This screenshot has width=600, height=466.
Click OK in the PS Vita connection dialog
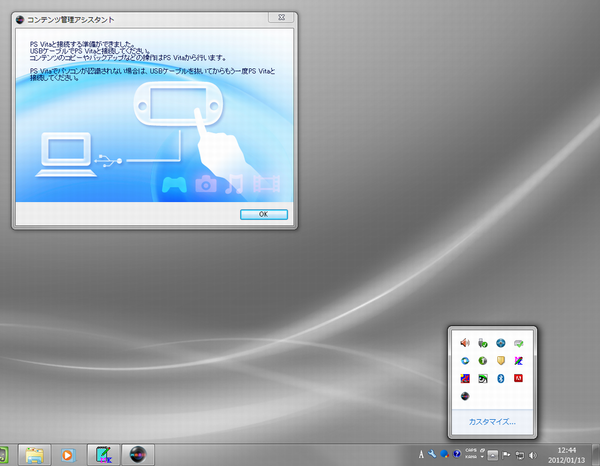[x=264, y=214]
